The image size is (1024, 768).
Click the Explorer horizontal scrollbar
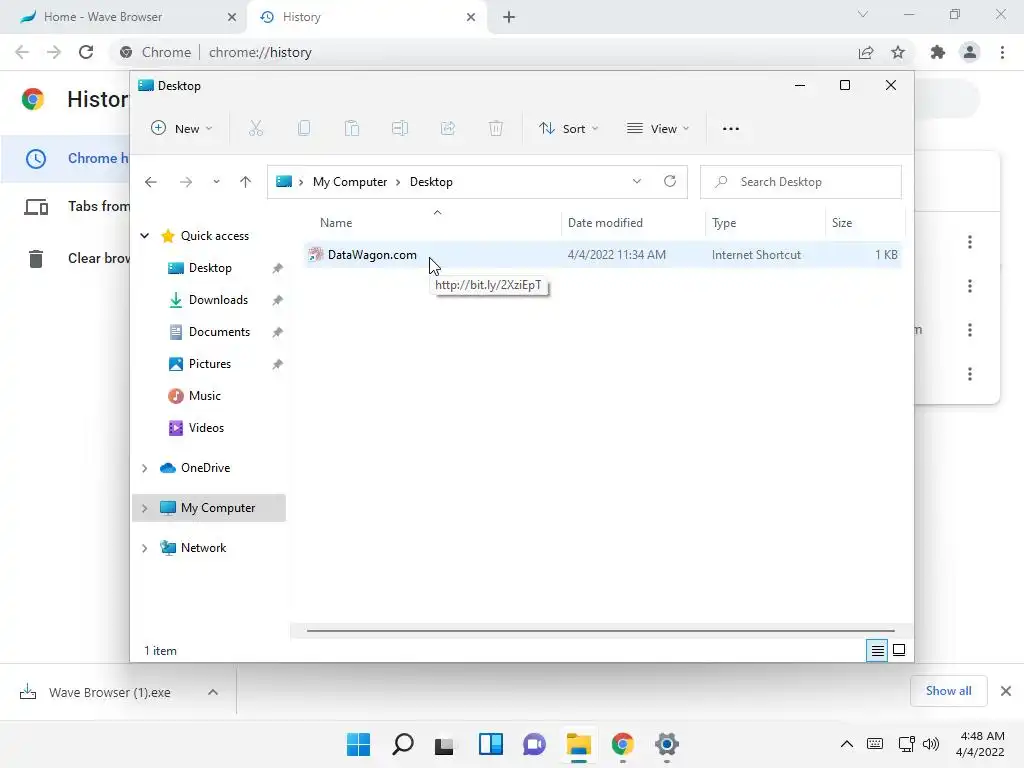click(x=601, y=631)
